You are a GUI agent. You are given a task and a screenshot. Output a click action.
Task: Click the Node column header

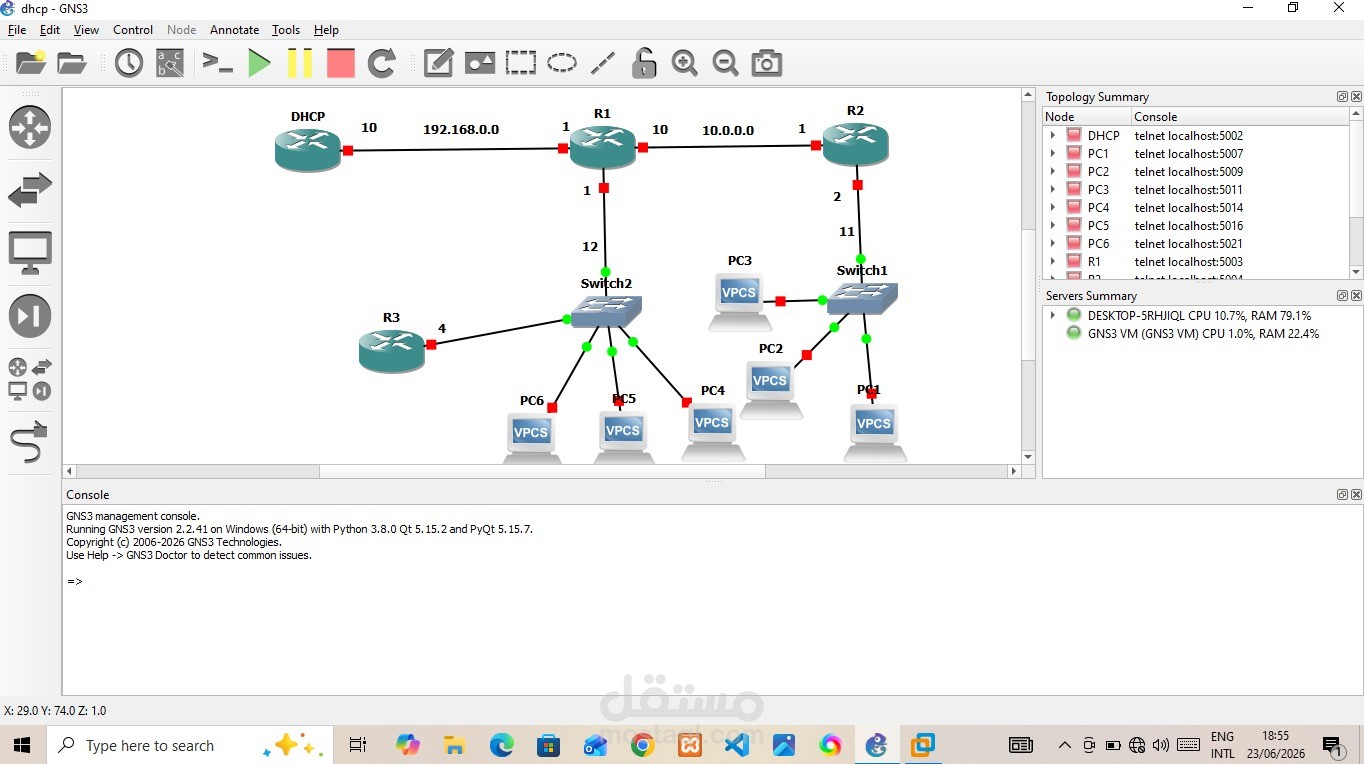[x=1087, y=117]
